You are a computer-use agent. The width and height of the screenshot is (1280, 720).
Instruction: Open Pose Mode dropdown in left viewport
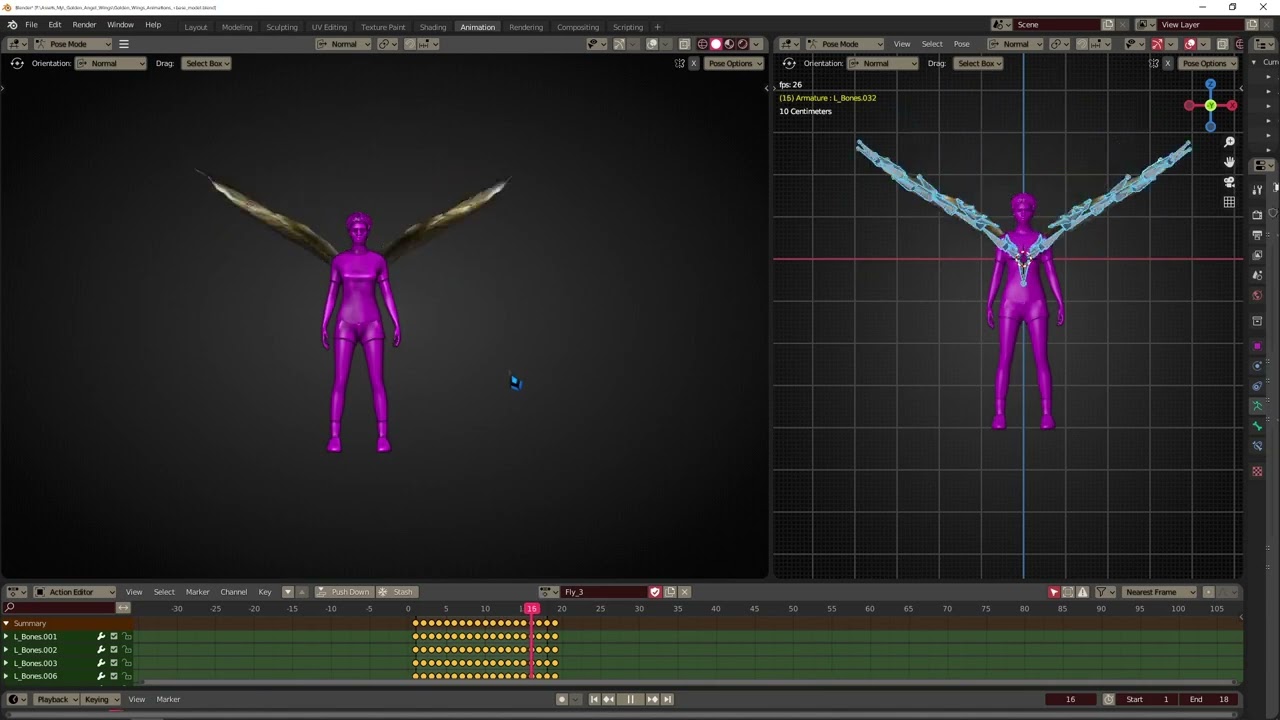coord(74,44)
